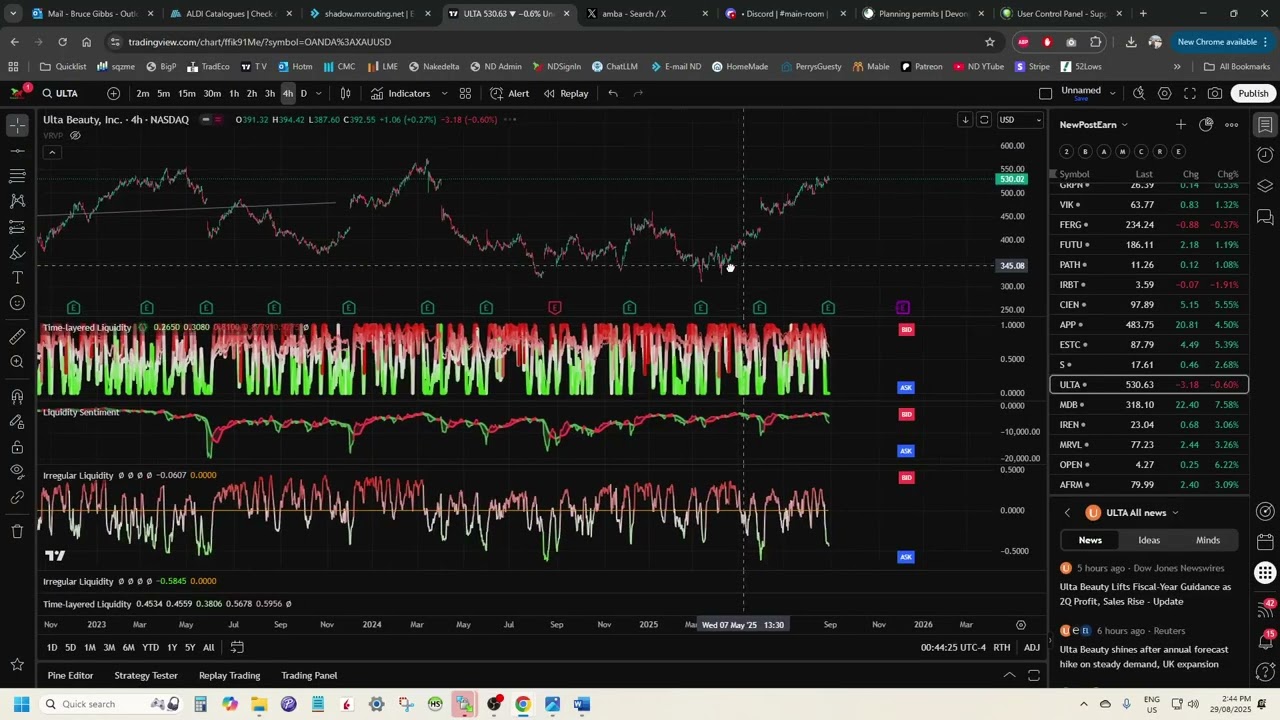Open the Indicators dialog
Viewport: 1280px width, 720px height.
(x=400, y=93)
